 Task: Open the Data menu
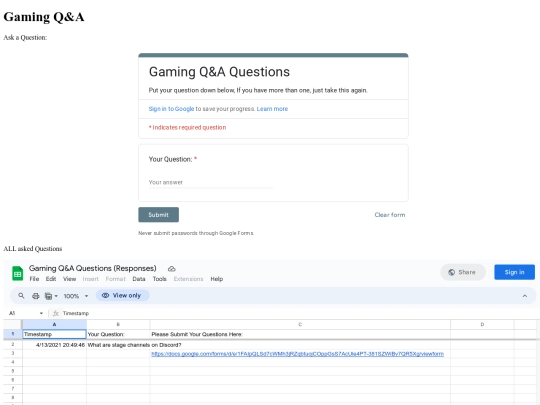point(139,279)
